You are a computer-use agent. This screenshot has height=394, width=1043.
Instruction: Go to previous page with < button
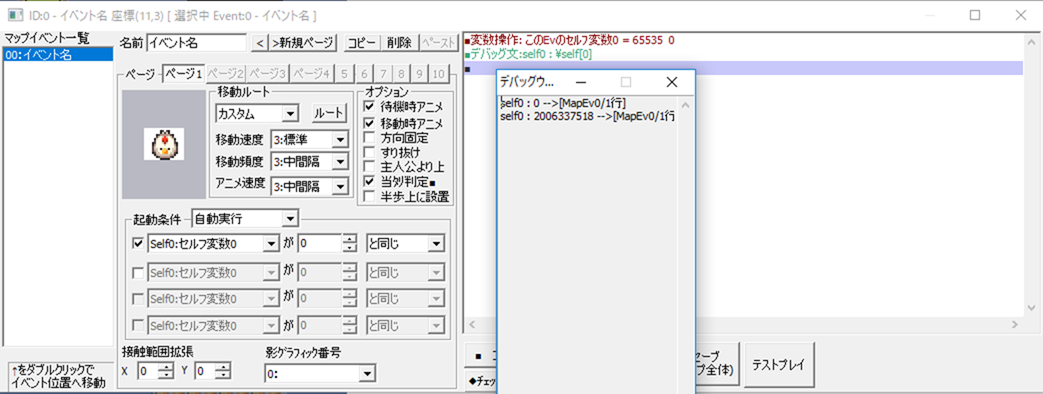coord(261,43)
